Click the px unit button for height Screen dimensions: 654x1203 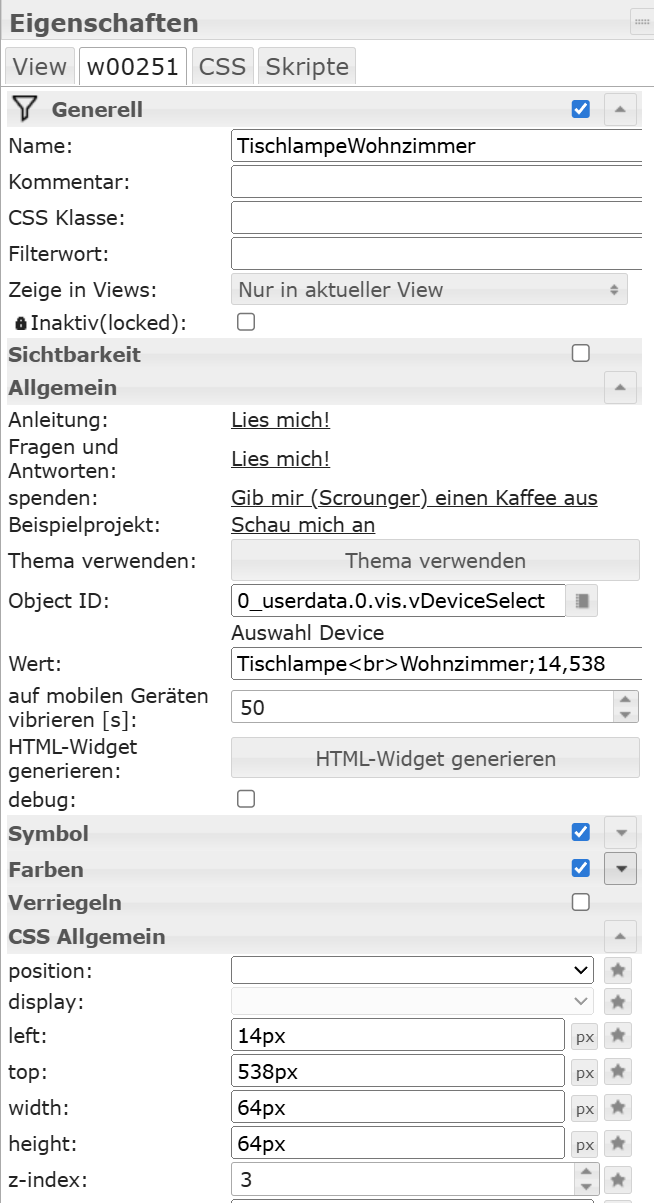click(x=584, y=1144)
